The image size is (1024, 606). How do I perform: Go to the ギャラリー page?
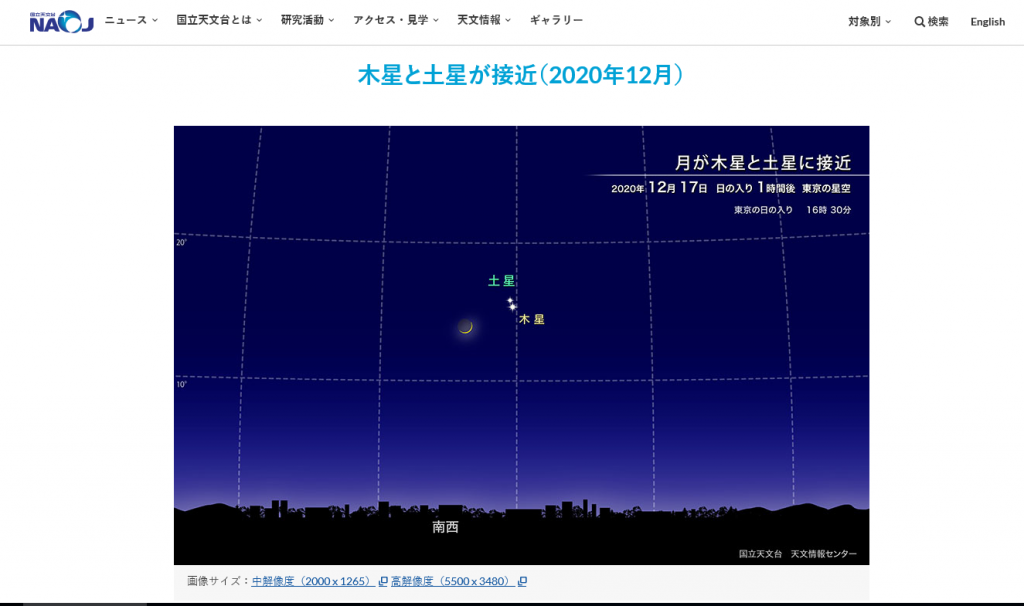pyautogui.click(x=556, y=20)
